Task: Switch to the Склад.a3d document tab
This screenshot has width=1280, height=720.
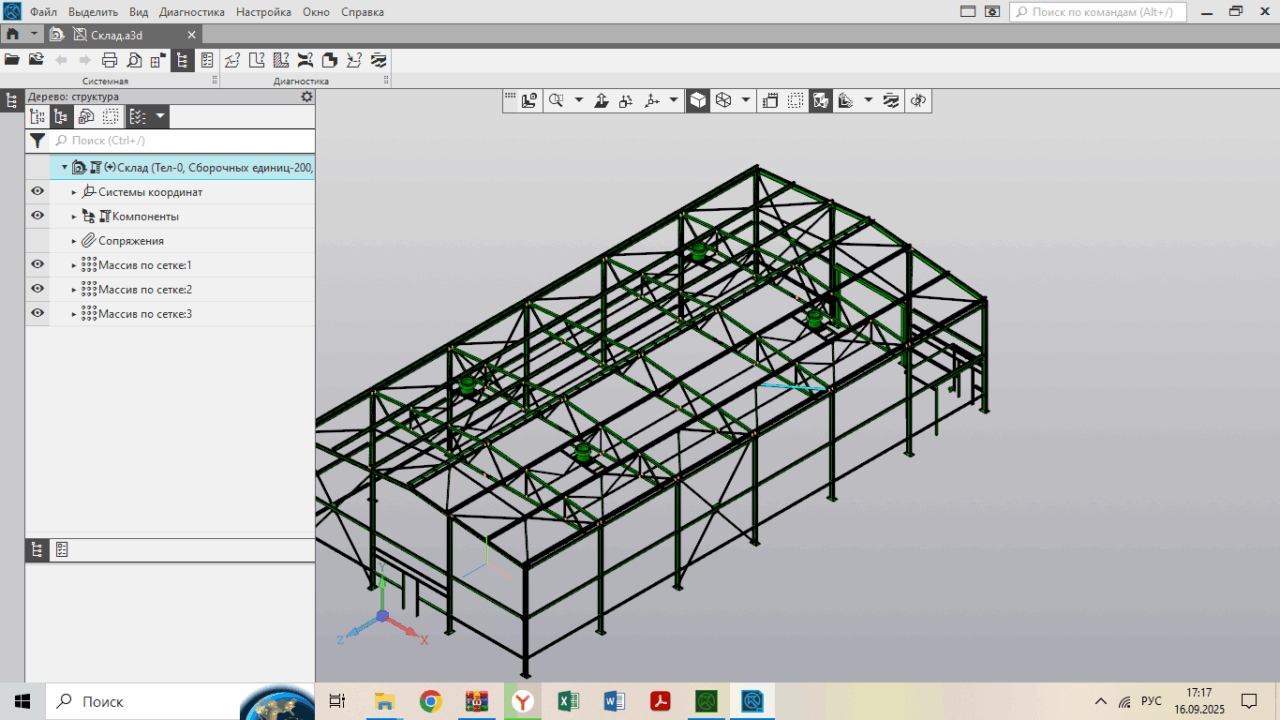Action: coord(116,35)
